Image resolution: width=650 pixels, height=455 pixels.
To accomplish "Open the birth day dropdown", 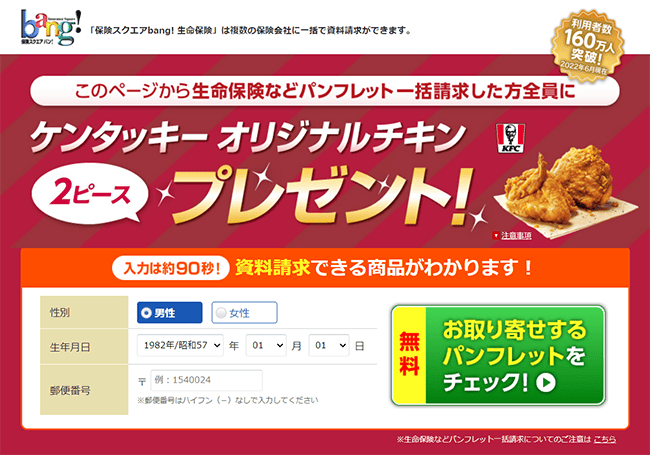I will (329, 345).
